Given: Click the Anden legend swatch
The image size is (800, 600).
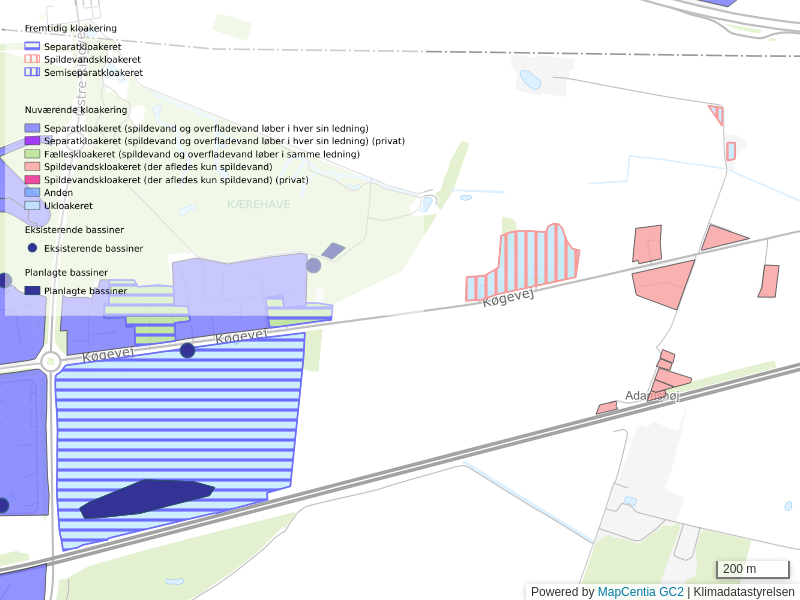Looking at the screenshot, I should pyautogui.click(x=32, y=192).
